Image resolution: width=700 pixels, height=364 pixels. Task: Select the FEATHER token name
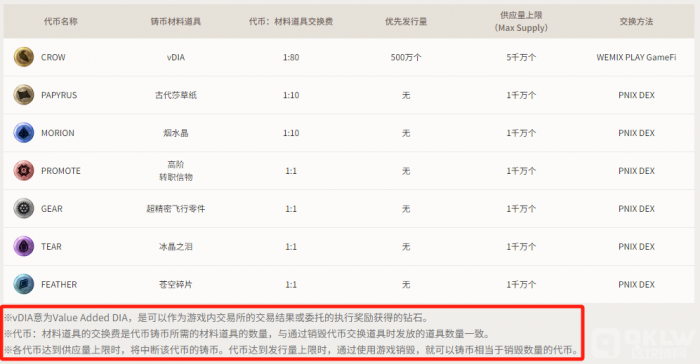[59, 285]
